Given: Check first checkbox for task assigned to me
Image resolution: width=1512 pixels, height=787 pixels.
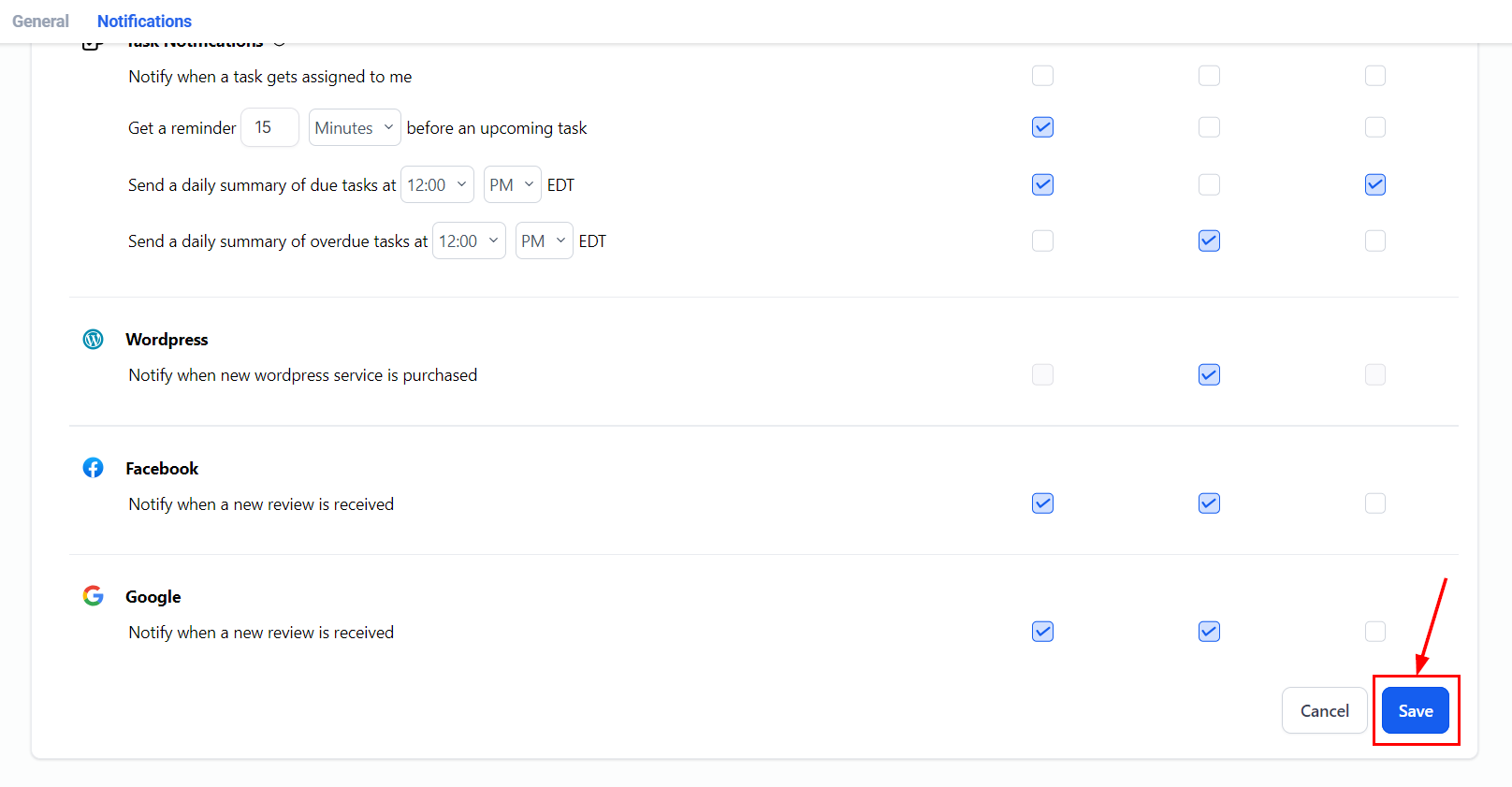Looking at the screenshot, I should point(1042,76).
